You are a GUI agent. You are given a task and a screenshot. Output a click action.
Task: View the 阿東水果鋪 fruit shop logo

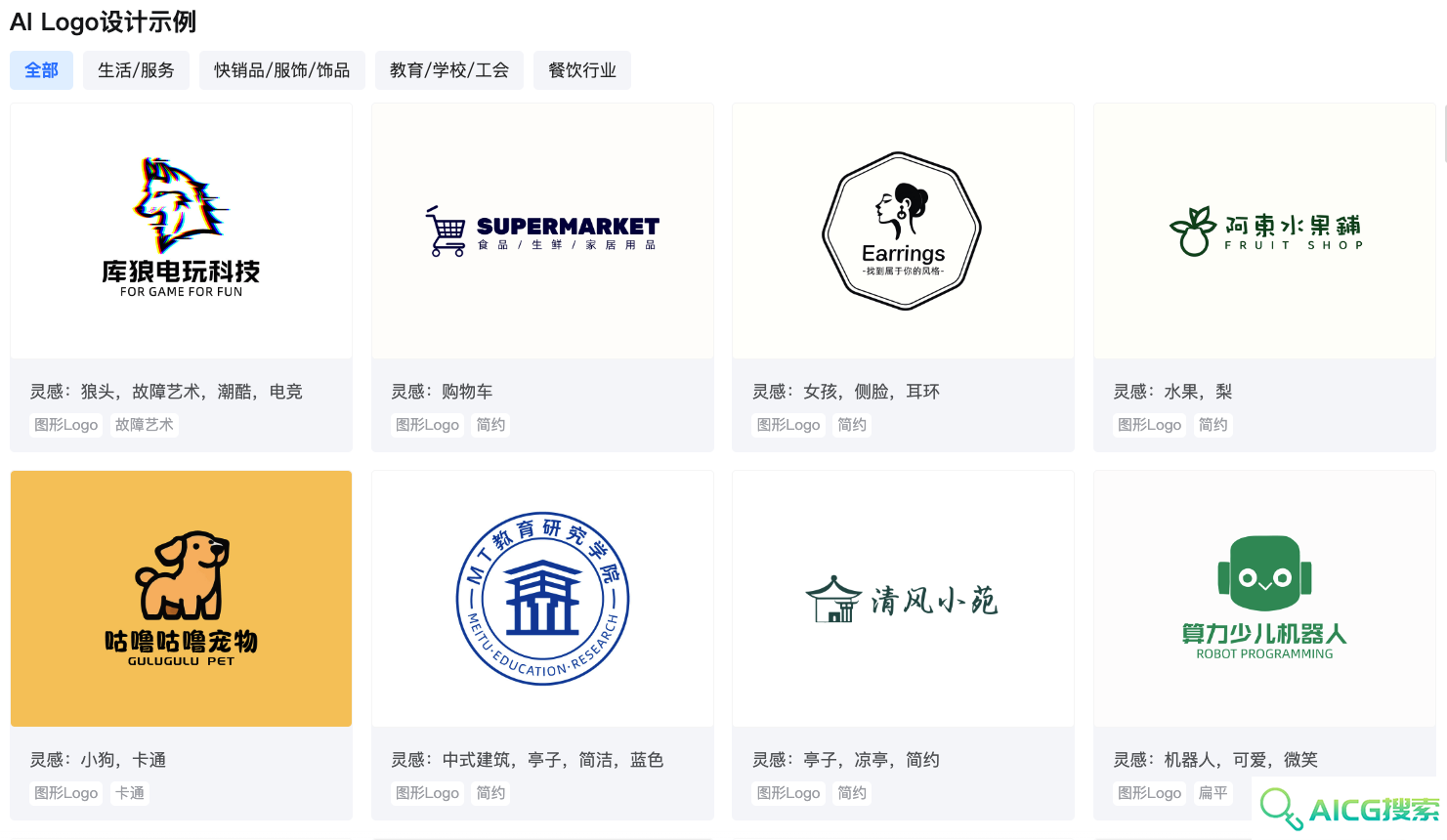pos(1264,231)
